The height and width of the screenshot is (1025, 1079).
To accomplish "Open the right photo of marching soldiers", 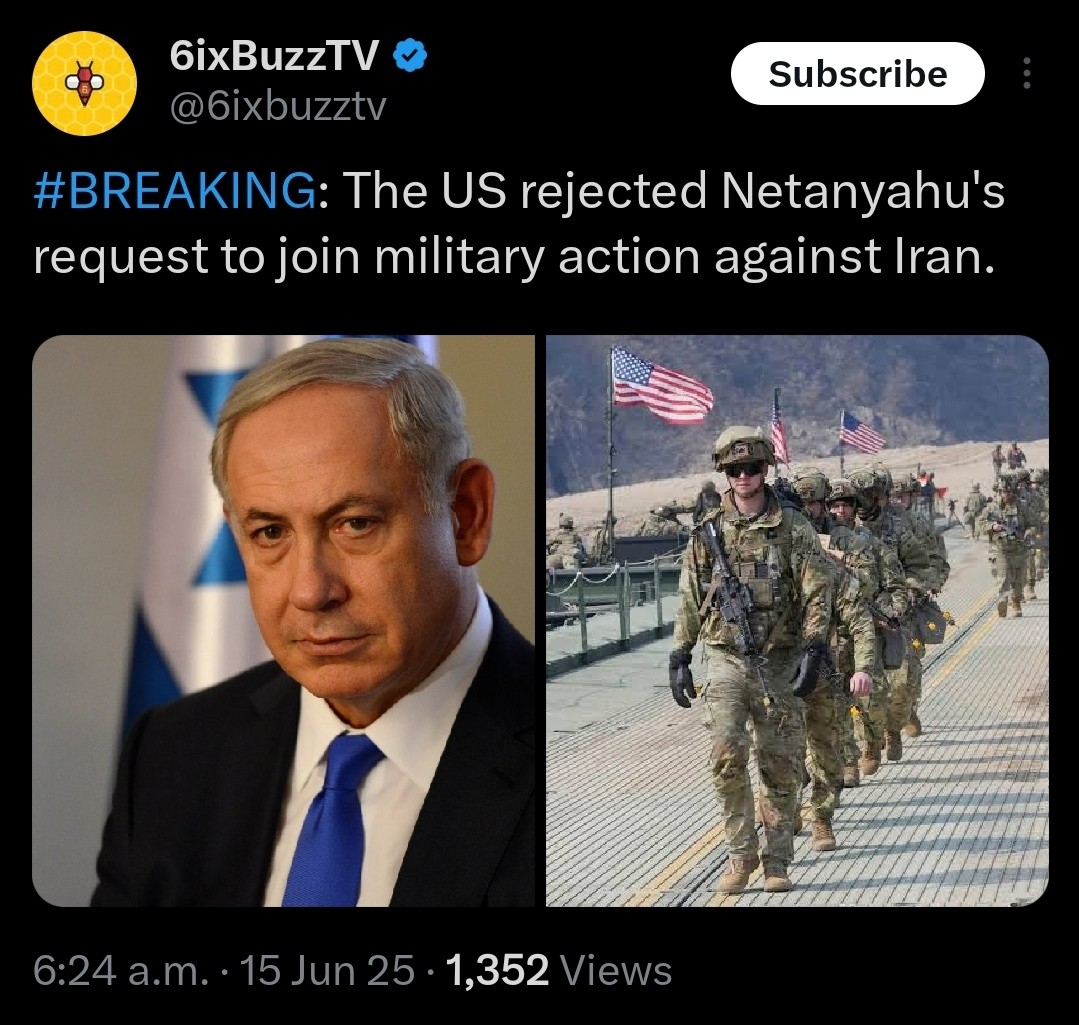I will [x=797, y=621].
